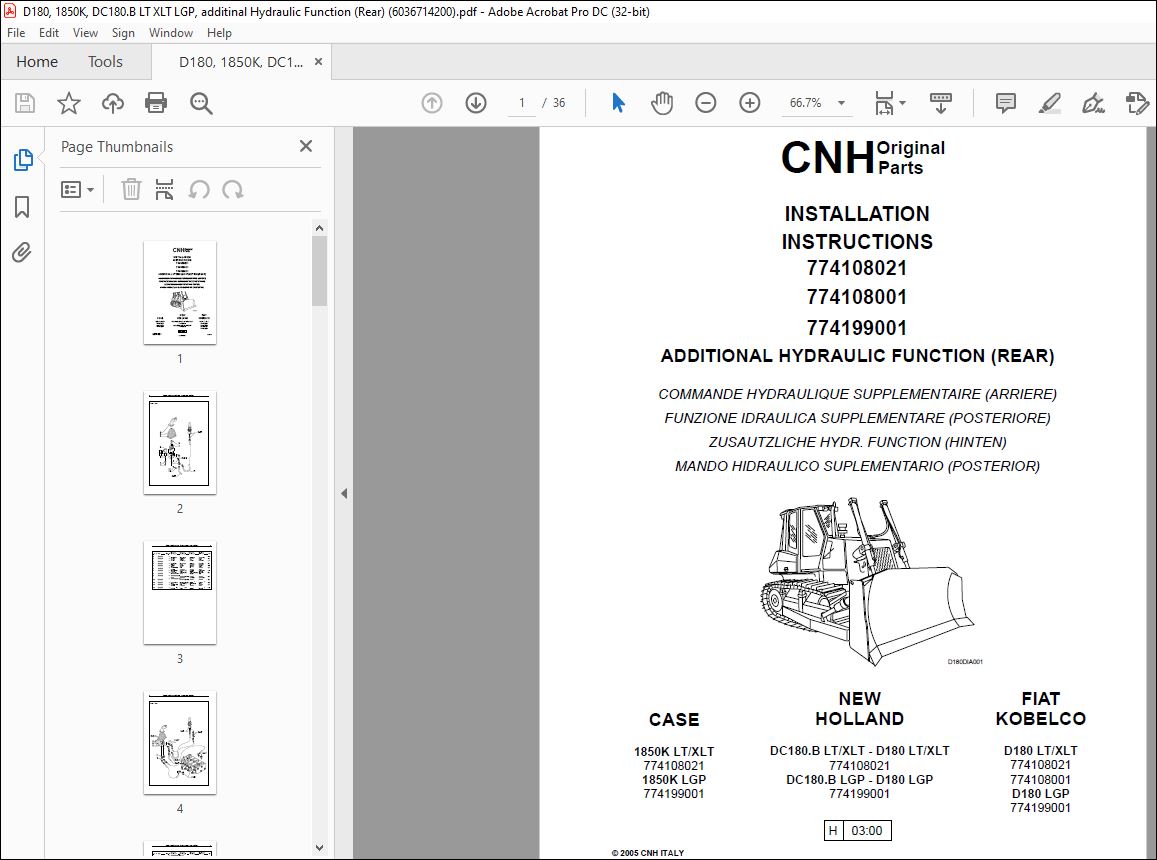Click the print pages thumbnail icon

(165, 190)
